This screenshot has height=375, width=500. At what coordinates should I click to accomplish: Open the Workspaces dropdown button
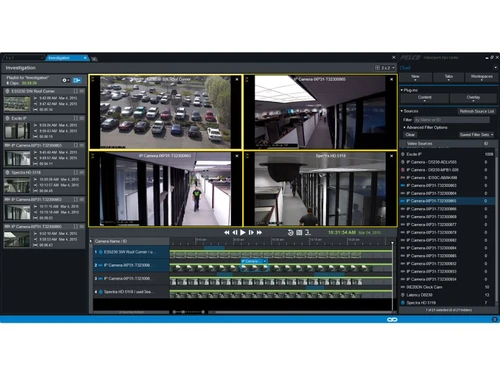(481, 77)
